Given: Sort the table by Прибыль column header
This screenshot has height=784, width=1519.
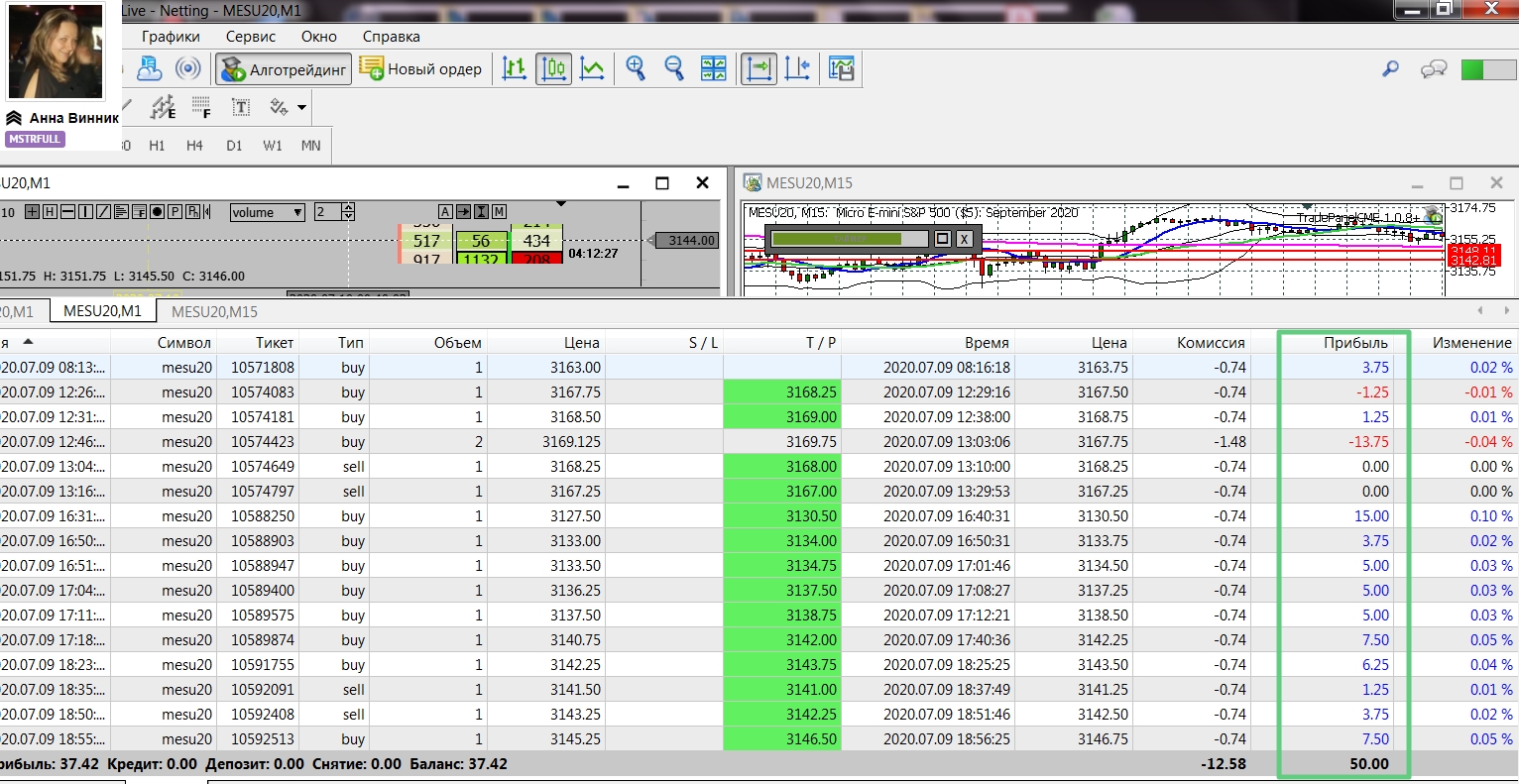Looking at the screenshot, I should pyautogui.click(x=1354, y=342).
